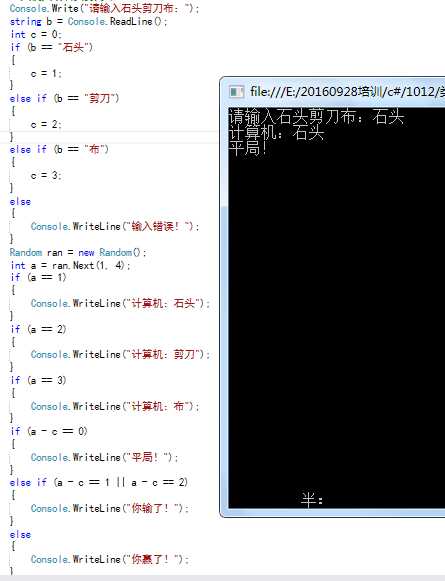Click code line c = 1;

click(x=46, y=73)
